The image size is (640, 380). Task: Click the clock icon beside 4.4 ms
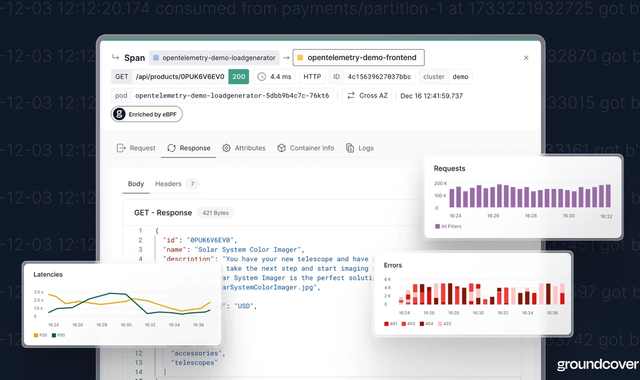262,77
